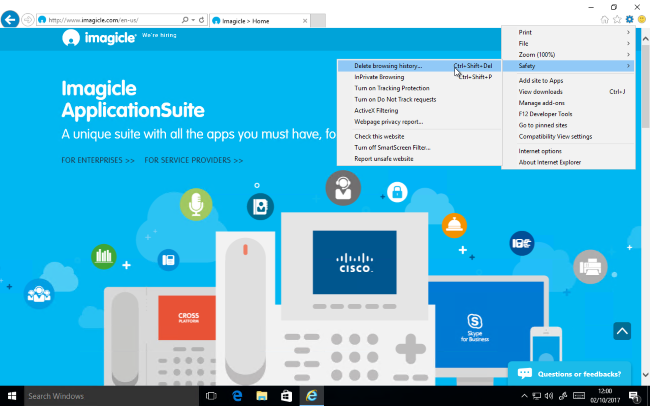Screen dimensions: 650x406
Task: Click the browser Back arrow button
Action: point(10,19)
